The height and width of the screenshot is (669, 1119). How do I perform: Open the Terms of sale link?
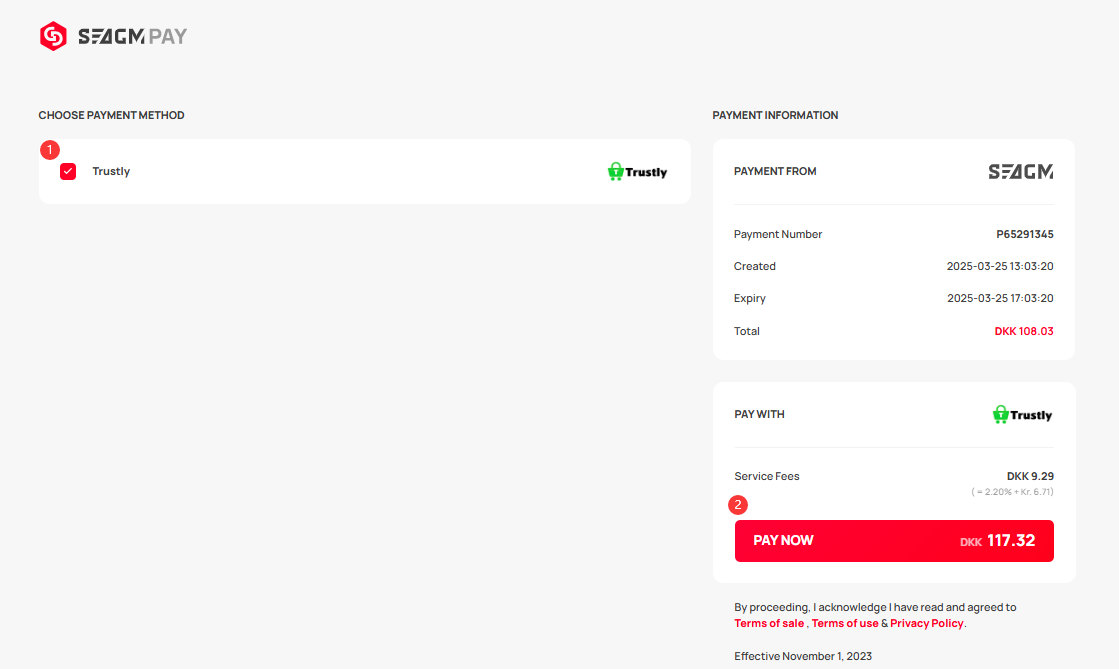pyautogui.click(x=769, y=623)
